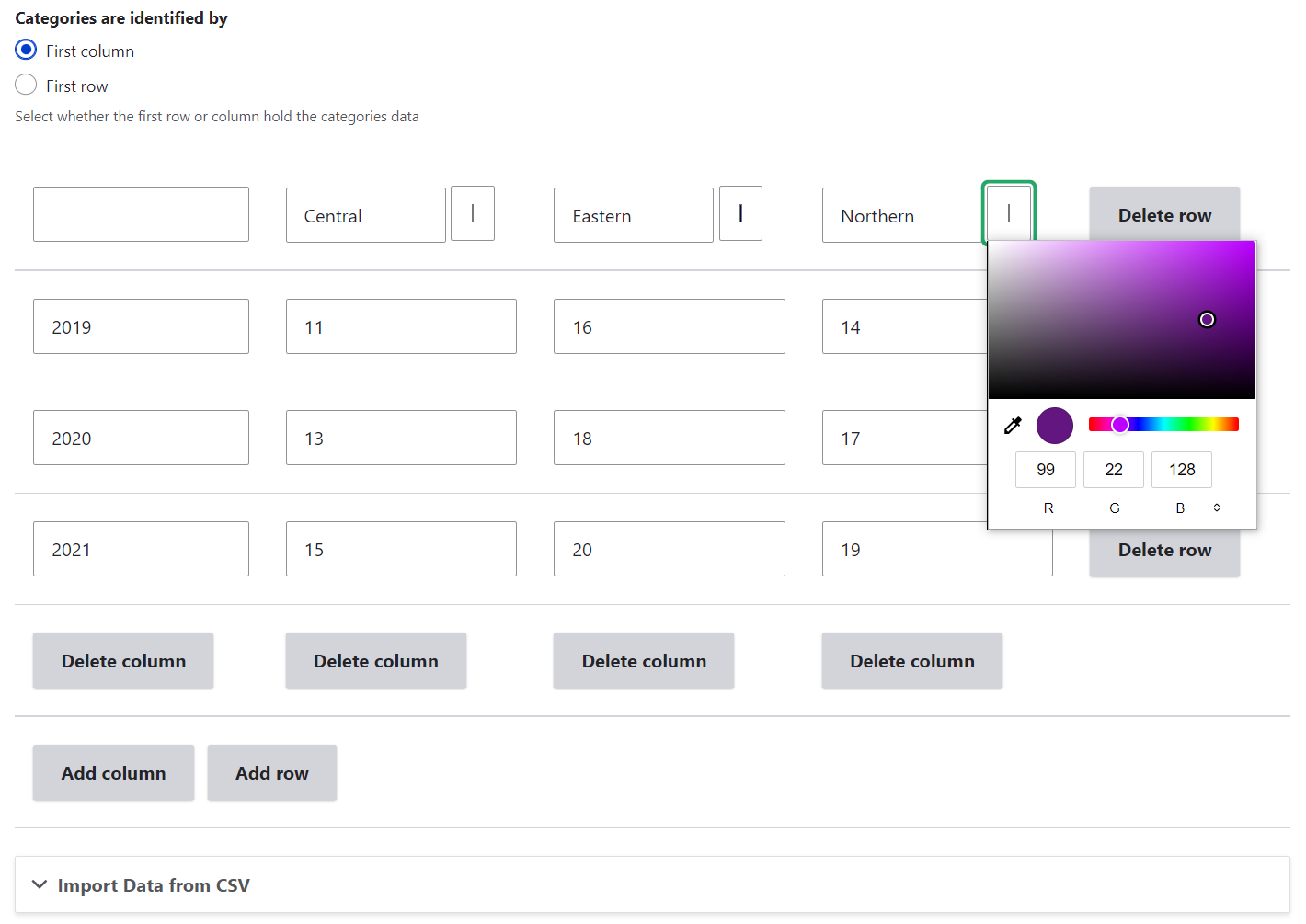Viewport: 1306px width, 924px height.
Task: Click the Add row button
Action: click(271, 772)
